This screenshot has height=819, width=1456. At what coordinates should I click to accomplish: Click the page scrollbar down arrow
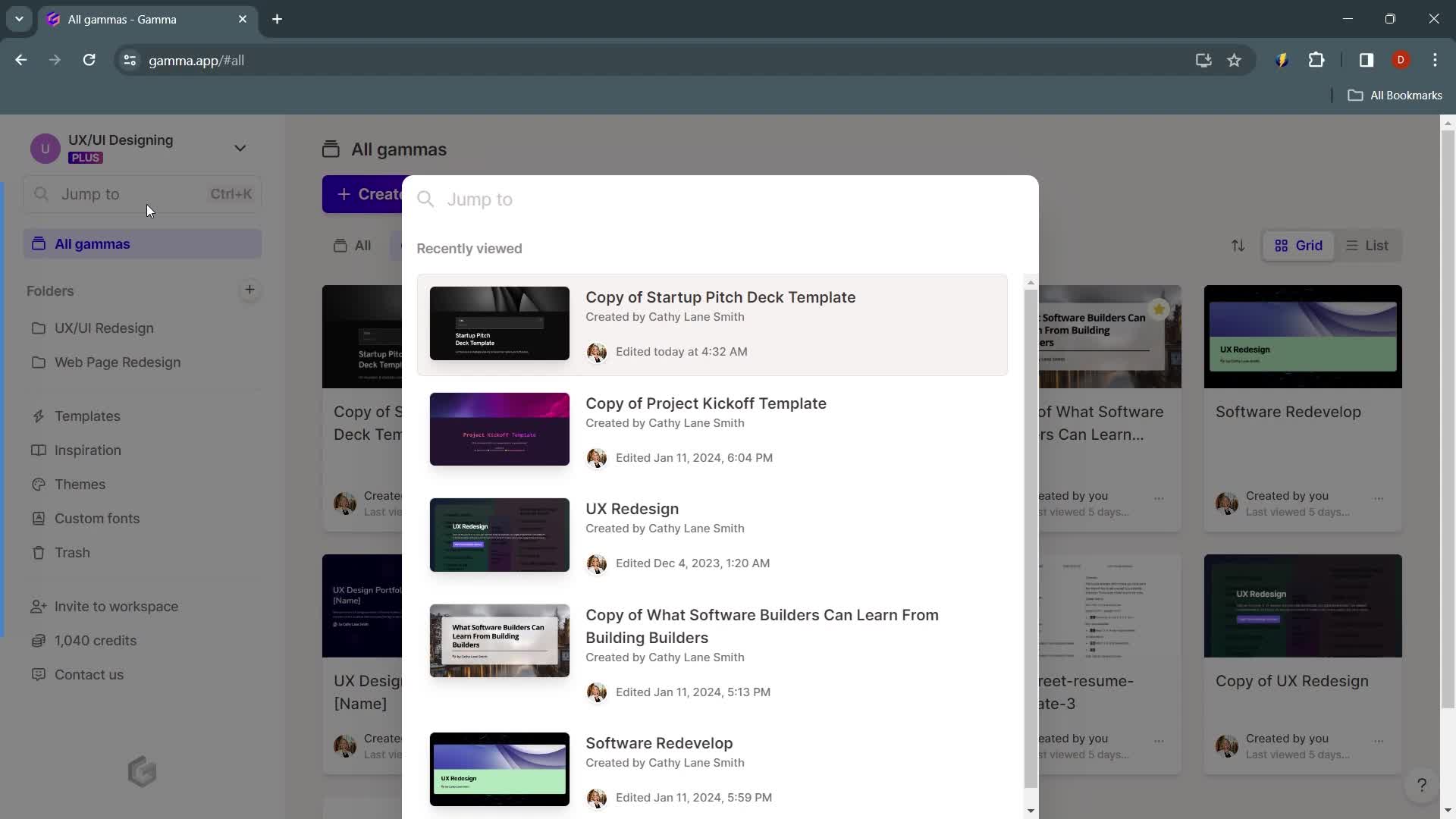(x=1448, y=811)
